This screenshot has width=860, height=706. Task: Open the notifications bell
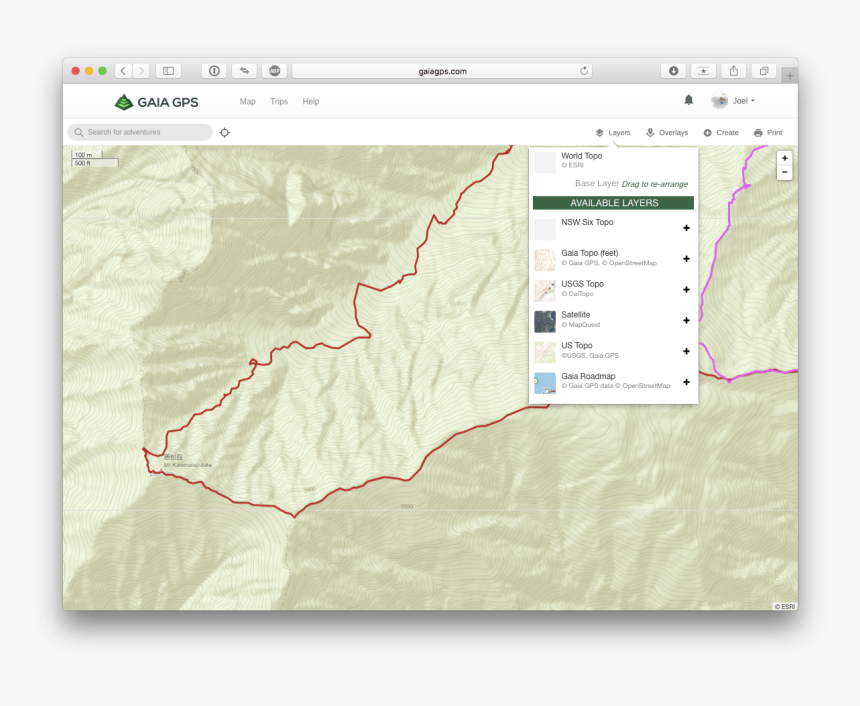688,100
